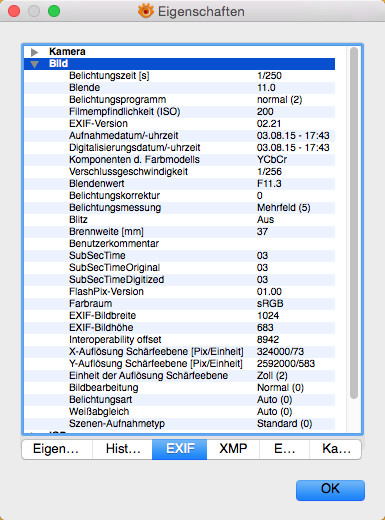Click the Blitz value Aus

265,220
